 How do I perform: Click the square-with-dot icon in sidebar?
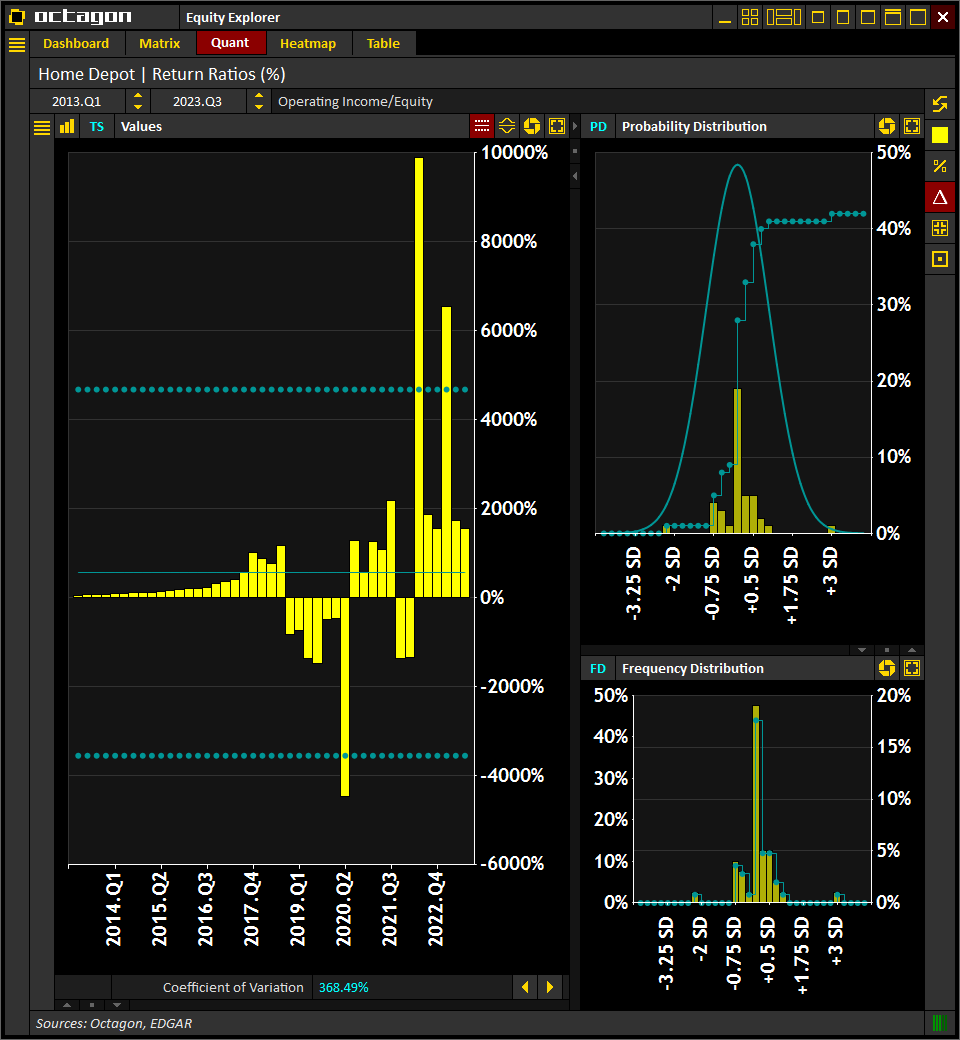(x=940, y=259)
